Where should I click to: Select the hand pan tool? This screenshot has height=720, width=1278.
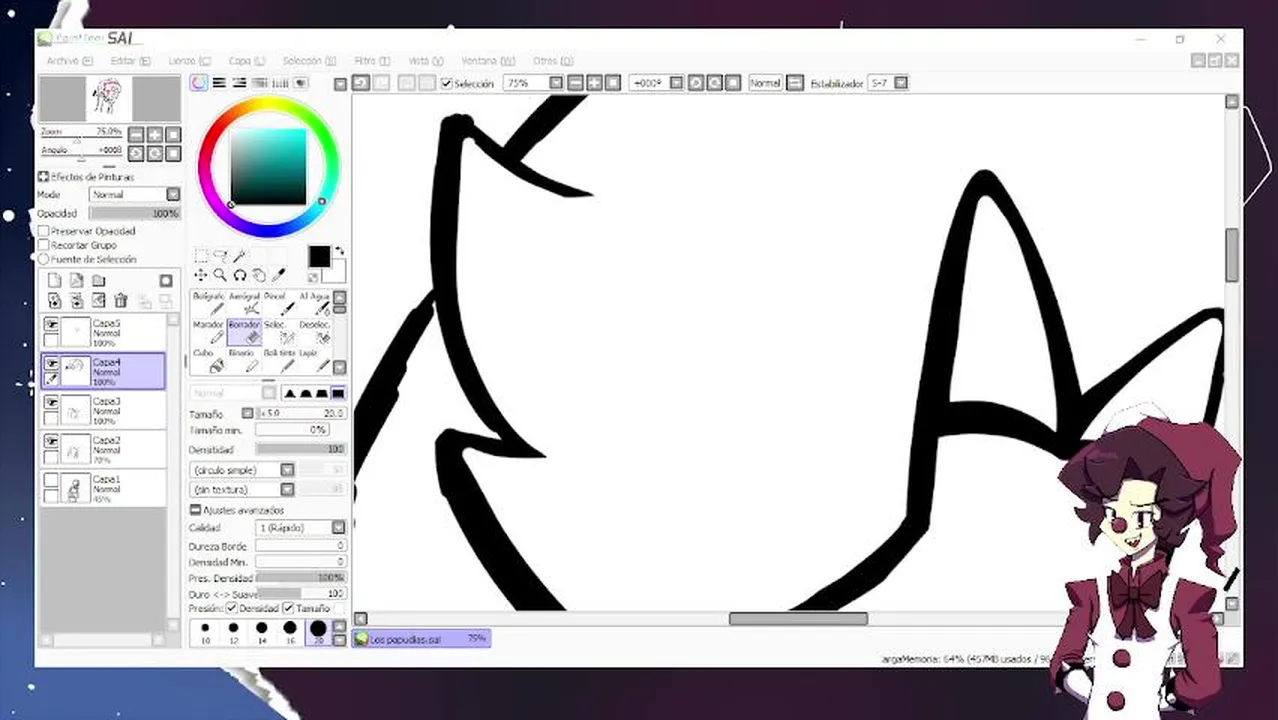tap(259, 275)
